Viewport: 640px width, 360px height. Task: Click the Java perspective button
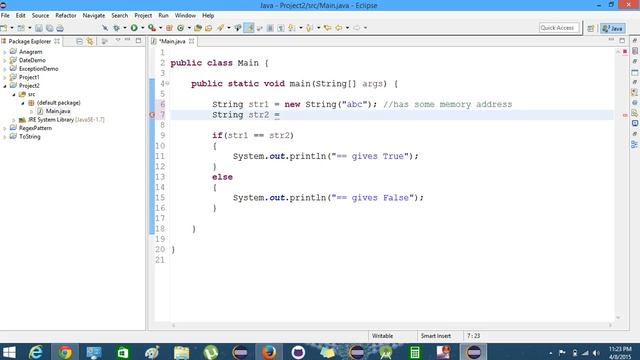click(x=613, y=28)
